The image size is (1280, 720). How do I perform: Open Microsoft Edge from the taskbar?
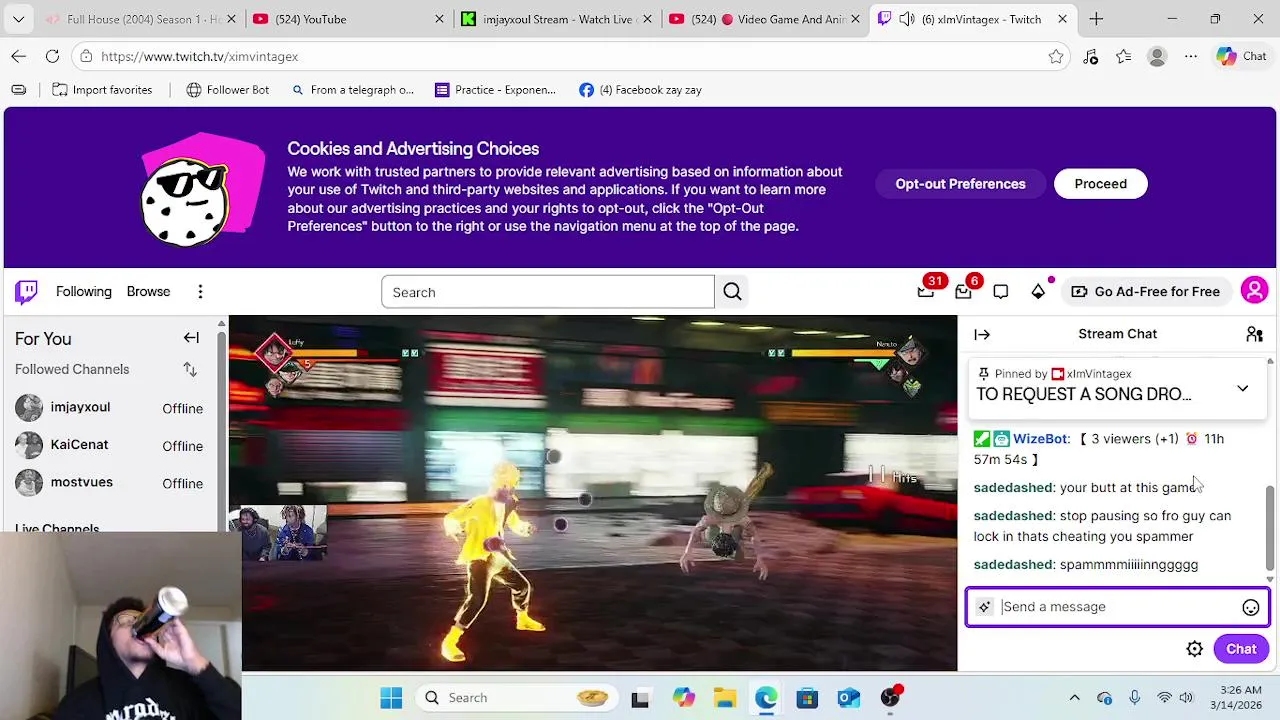[x=766, y=698]
